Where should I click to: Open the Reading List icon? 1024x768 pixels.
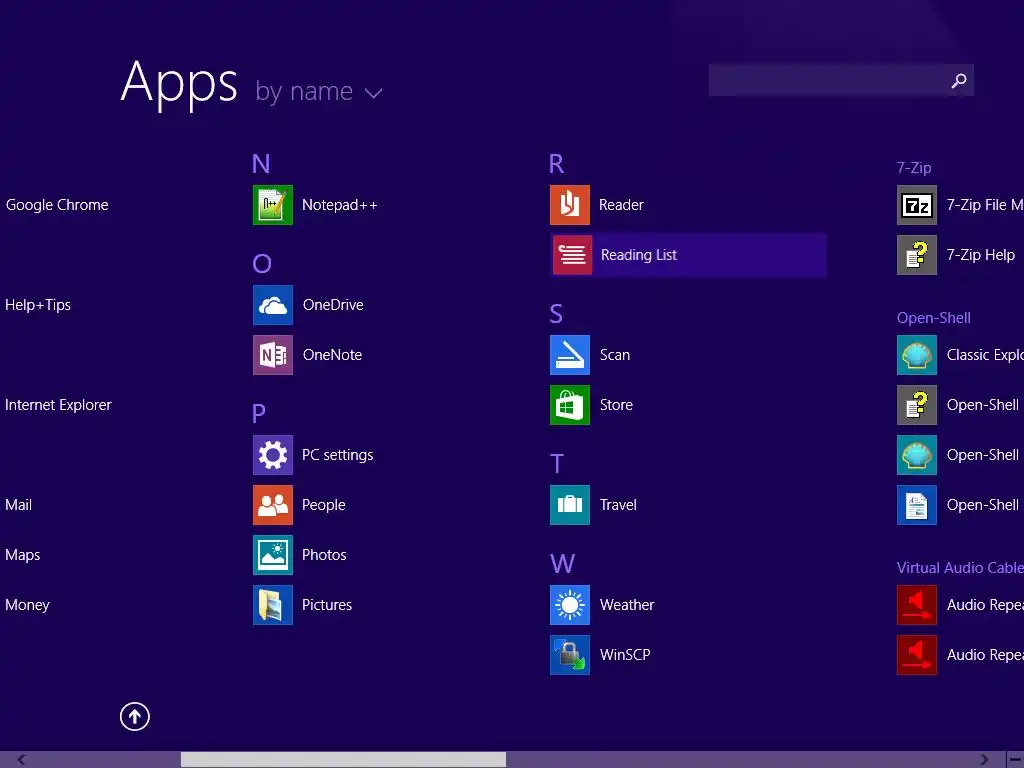click(572, 255)
